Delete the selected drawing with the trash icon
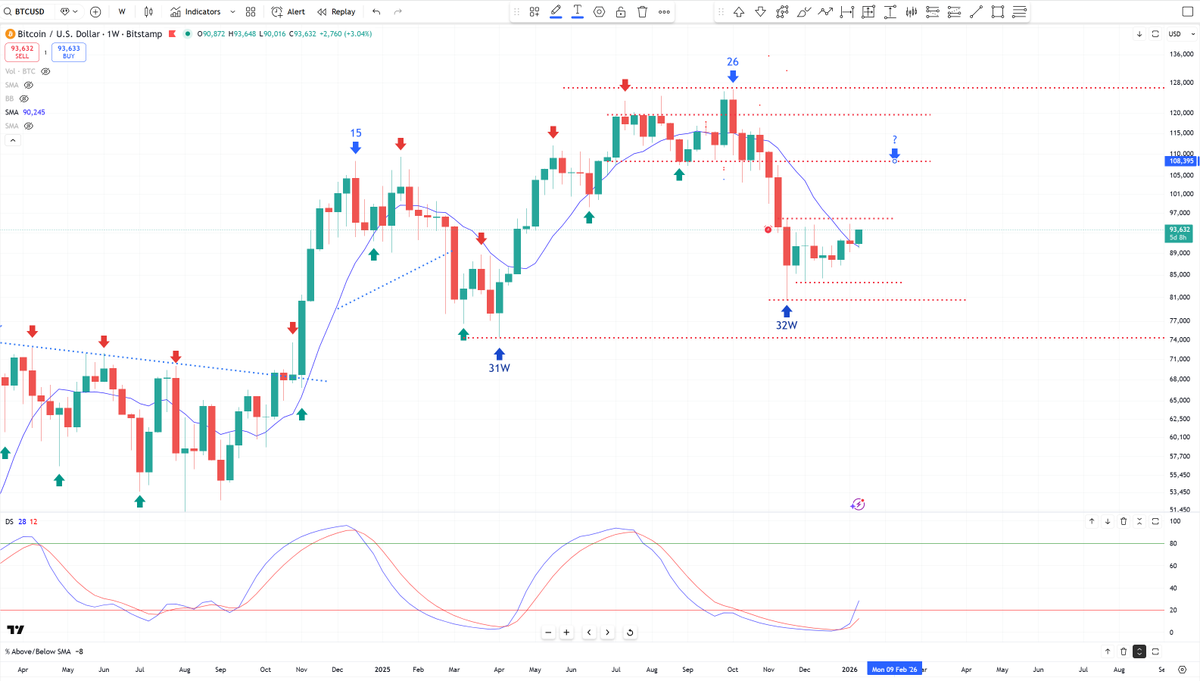The width and height of the screenshot is (1200, 681). (x=642, y=12)
